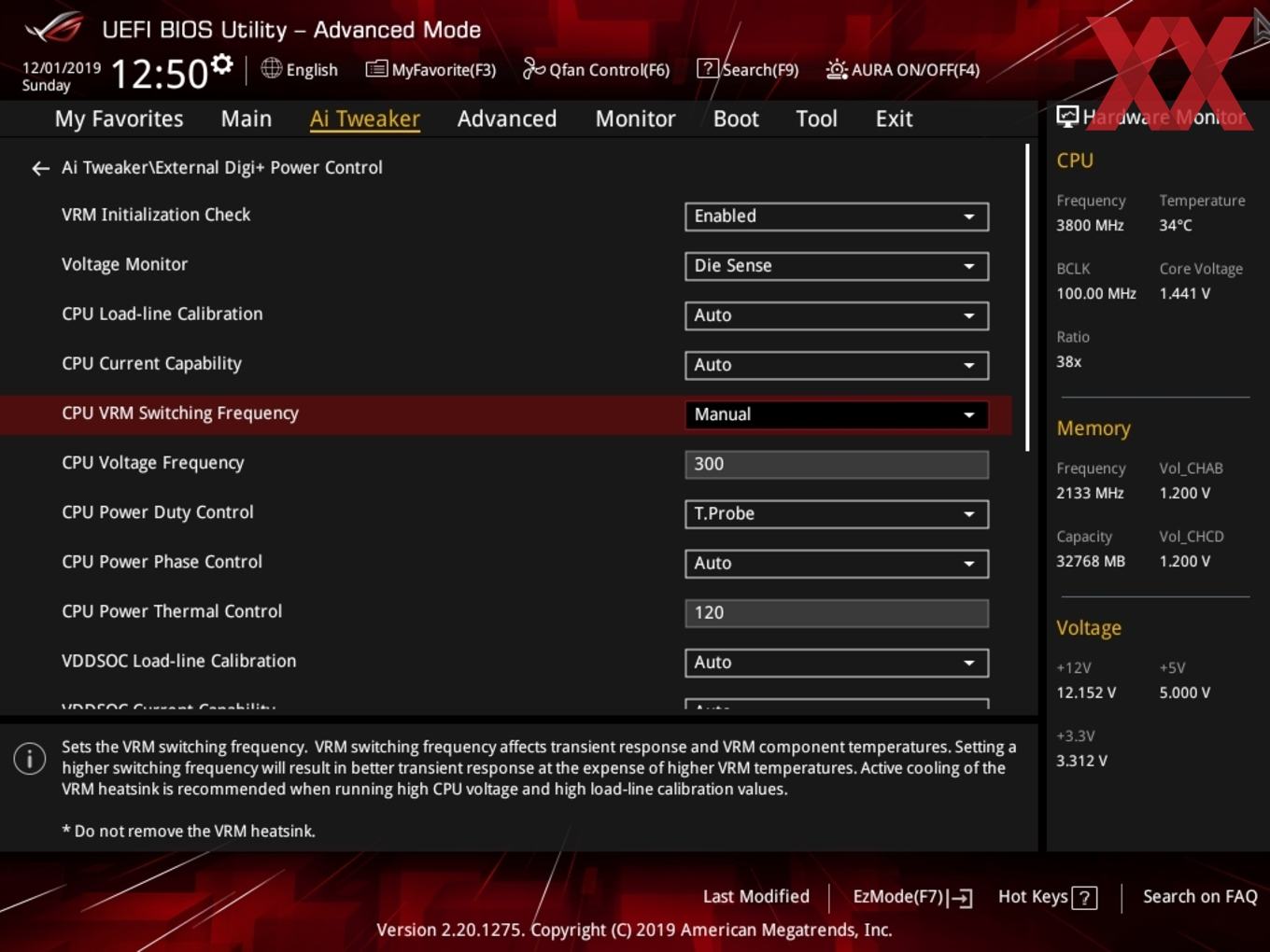
Task: Expand CPU Current Capability dropdown
Action: click(837, 365)
